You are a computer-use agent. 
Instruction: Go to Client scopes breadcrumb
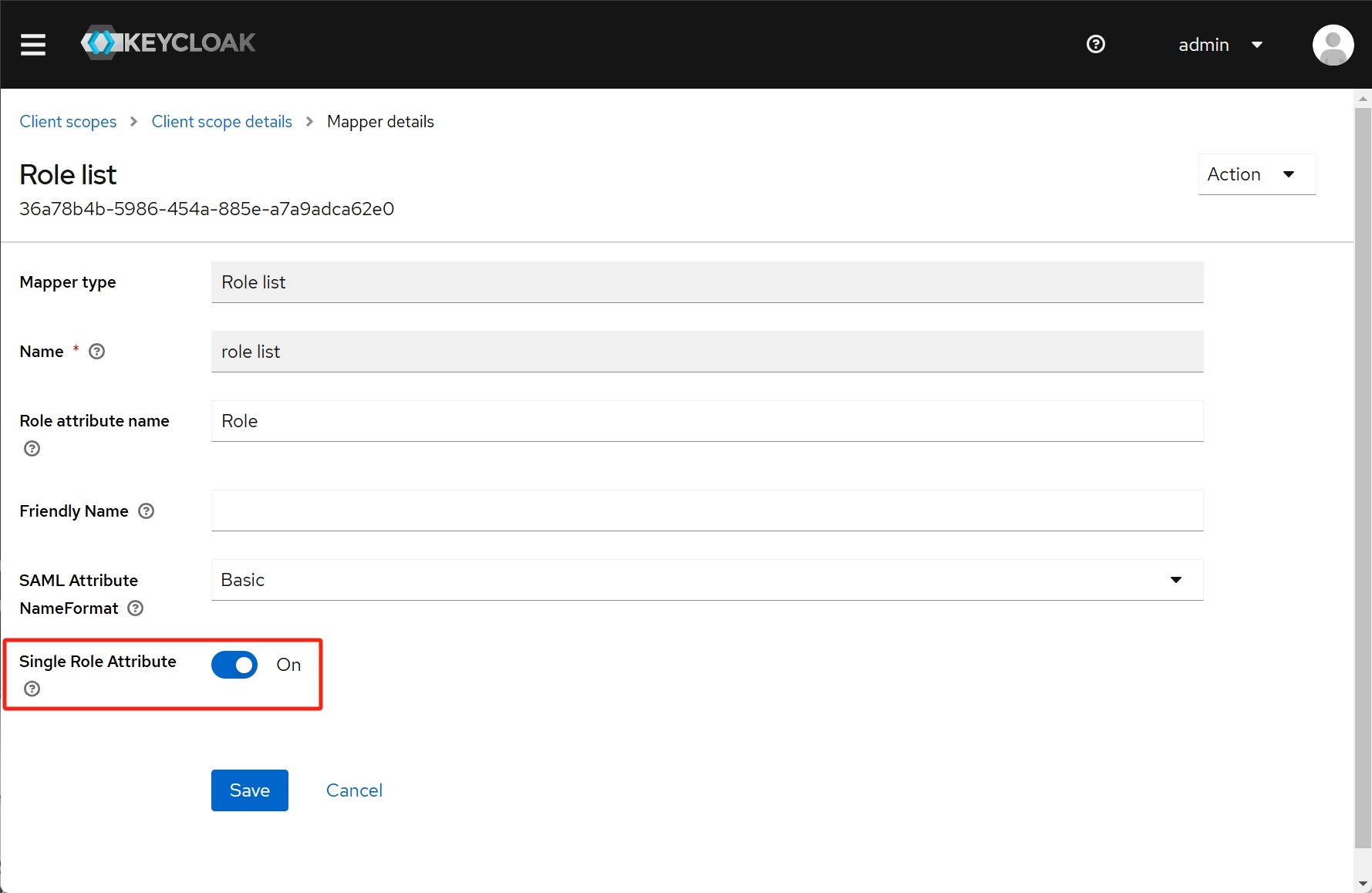(68, 122)
